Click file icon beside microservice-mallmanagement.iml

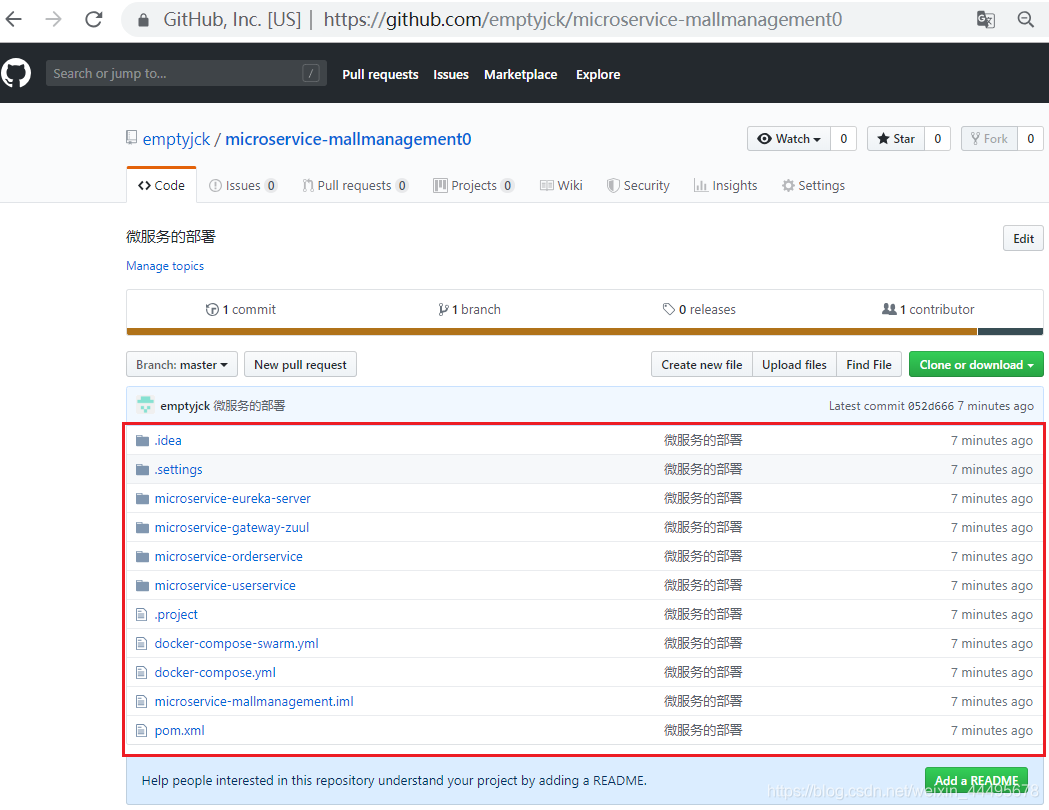pyautogui.click(x=141, y=702)
